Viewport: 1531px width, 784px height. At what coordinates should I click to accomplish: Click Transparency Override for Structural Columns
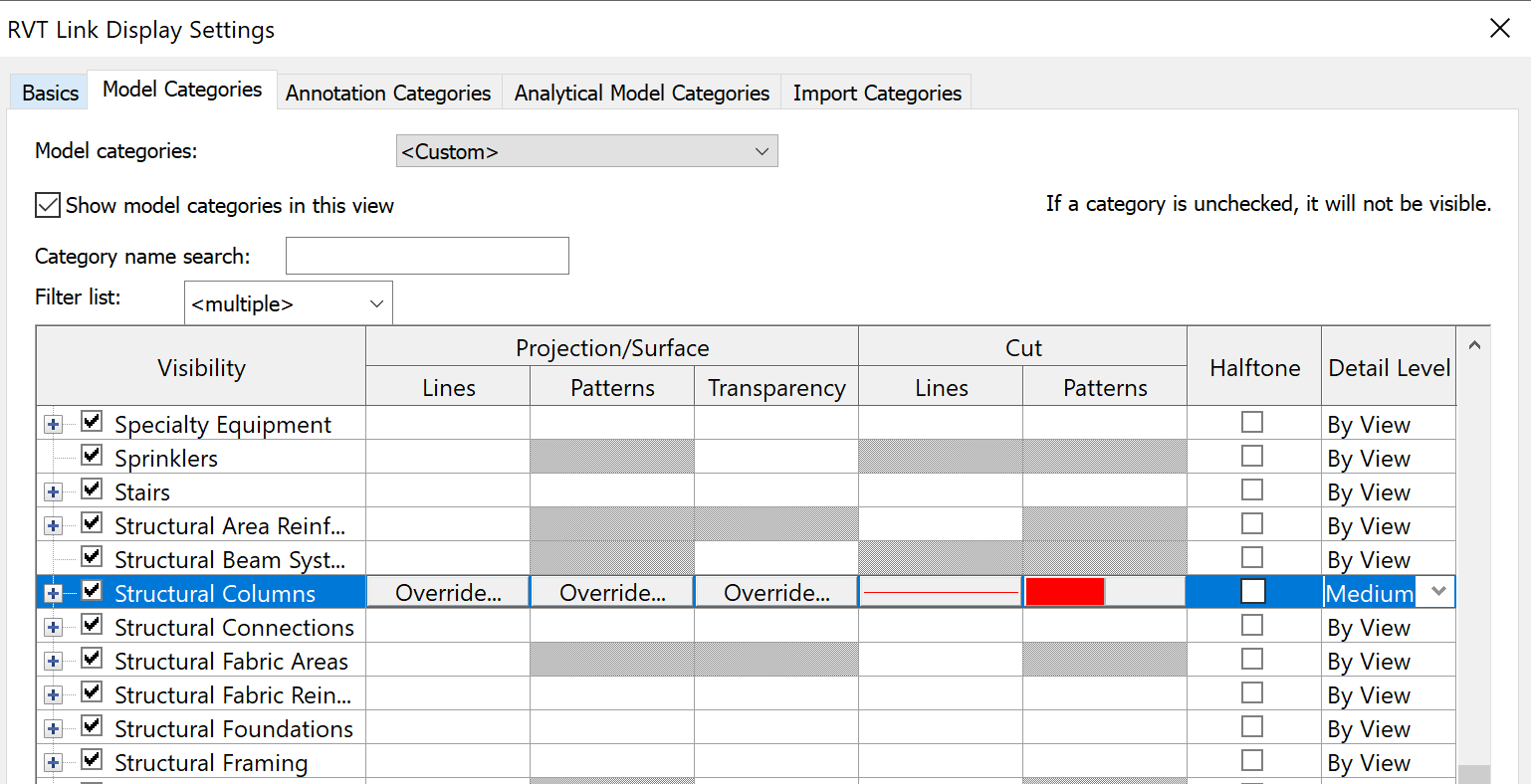(x=776, y=593)
